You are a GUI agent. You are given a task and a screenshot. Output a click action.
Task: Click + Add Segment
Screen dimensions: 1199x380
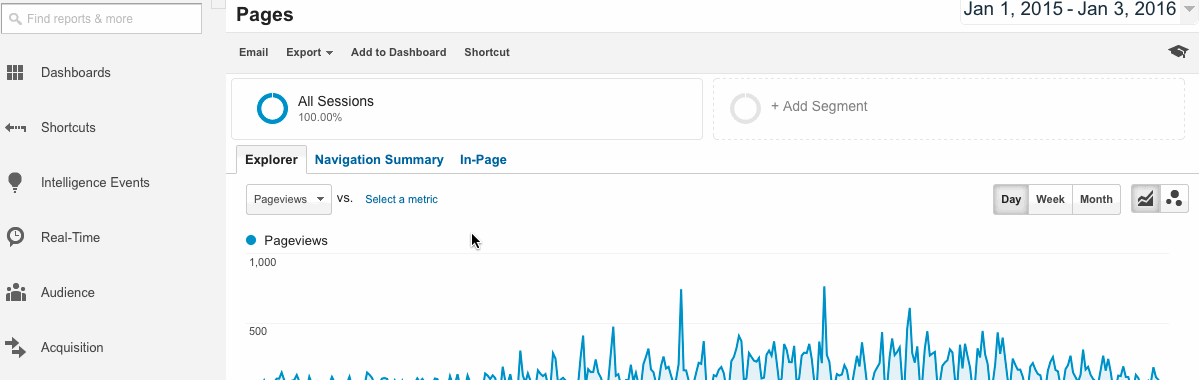point(819,106)
